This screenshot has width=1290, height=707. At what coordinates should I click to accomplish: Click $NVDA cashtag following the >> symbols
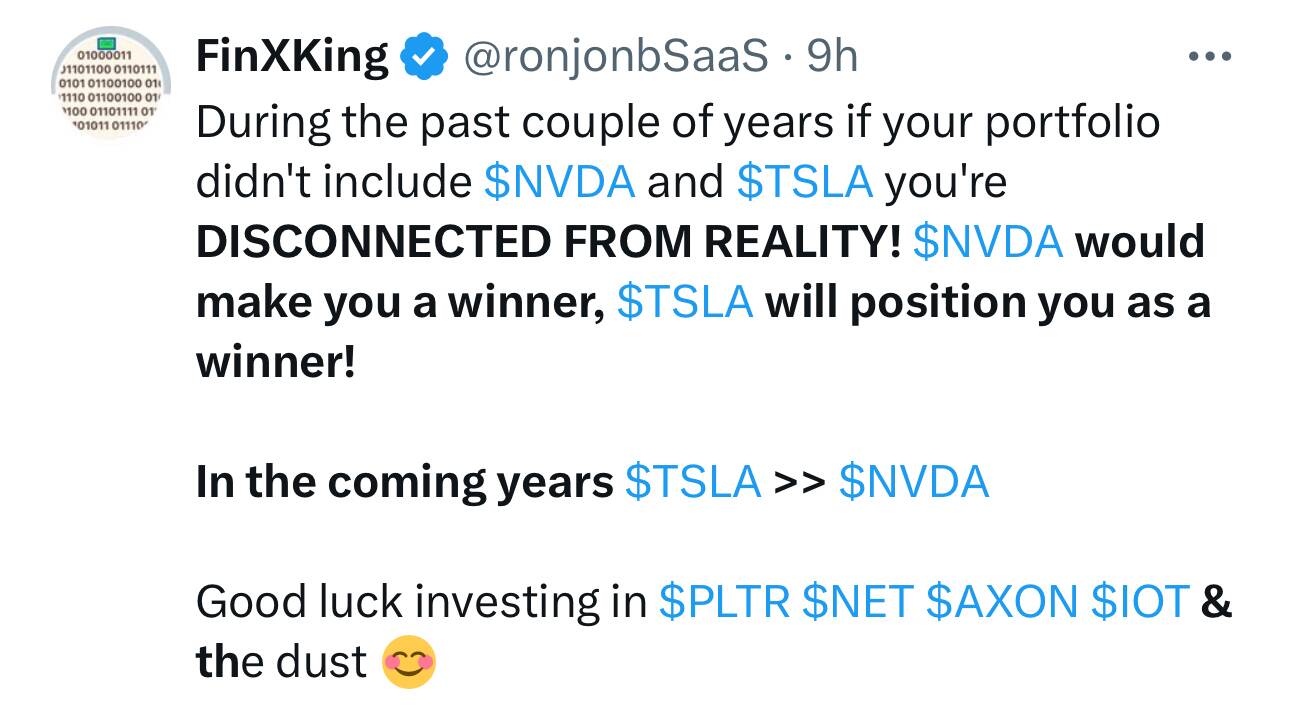(x=914, y=481)
